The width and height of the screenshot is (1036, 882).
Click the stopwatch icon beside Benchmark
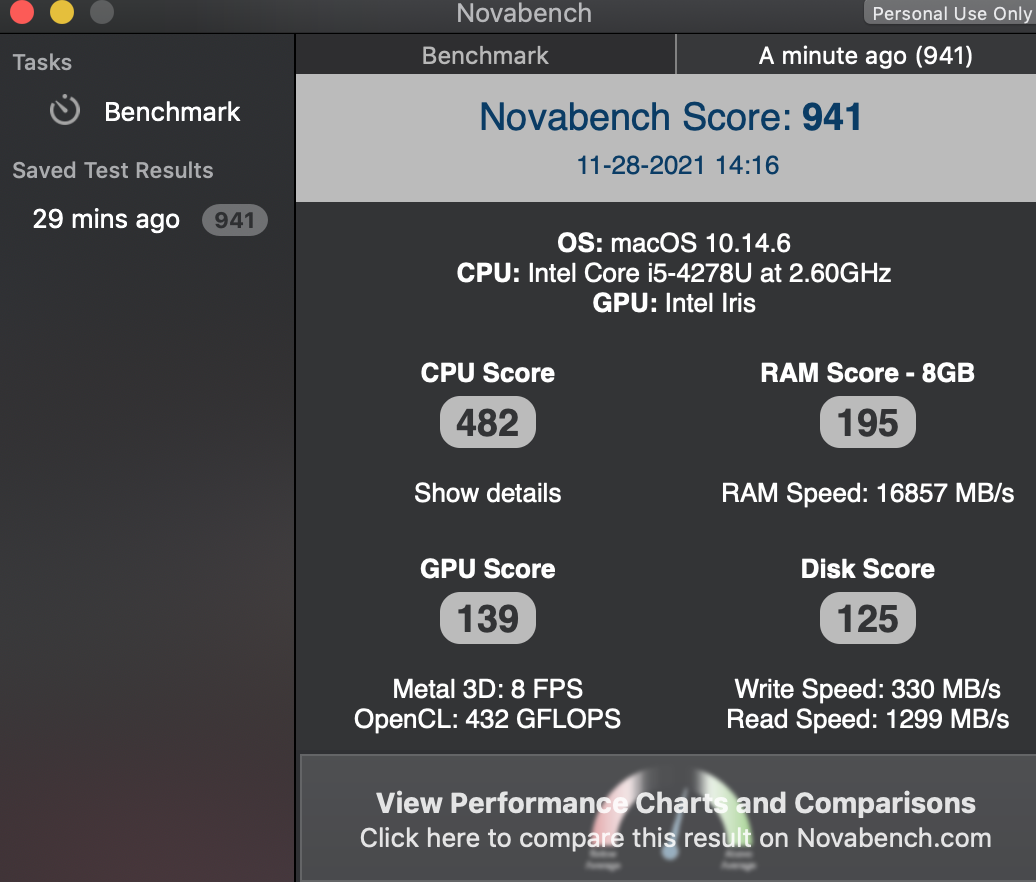(65, 110)
